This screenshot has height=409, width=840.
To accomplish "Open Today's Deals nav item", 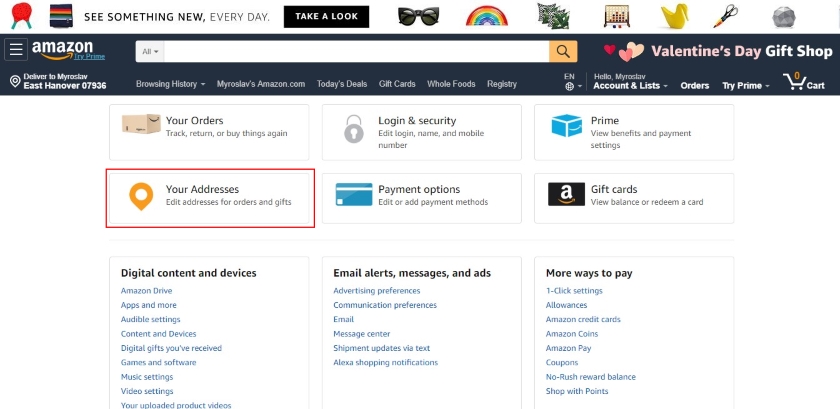I will pyautogui.click(x=342, y=84).
